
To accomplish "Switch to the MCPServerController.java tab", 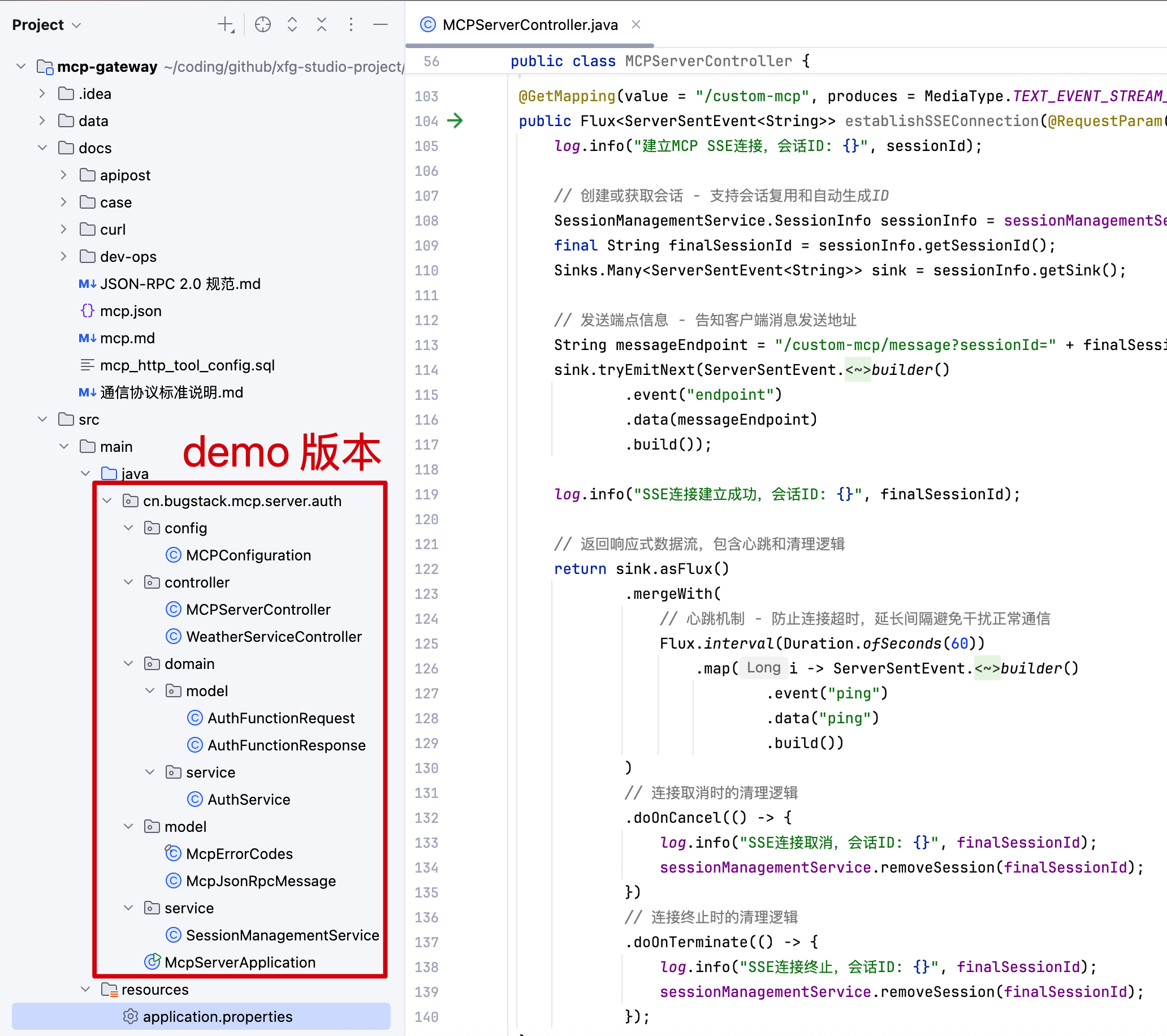I will coord(529,24).
